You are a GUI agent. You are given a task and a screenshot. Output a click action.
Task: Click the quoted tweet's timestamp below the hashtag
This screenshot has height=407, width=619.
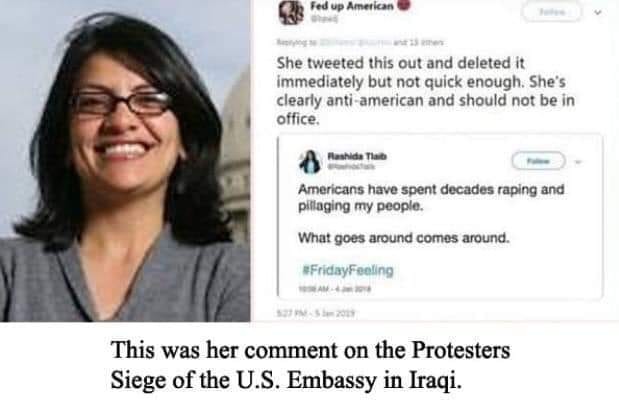pos(334,289)
